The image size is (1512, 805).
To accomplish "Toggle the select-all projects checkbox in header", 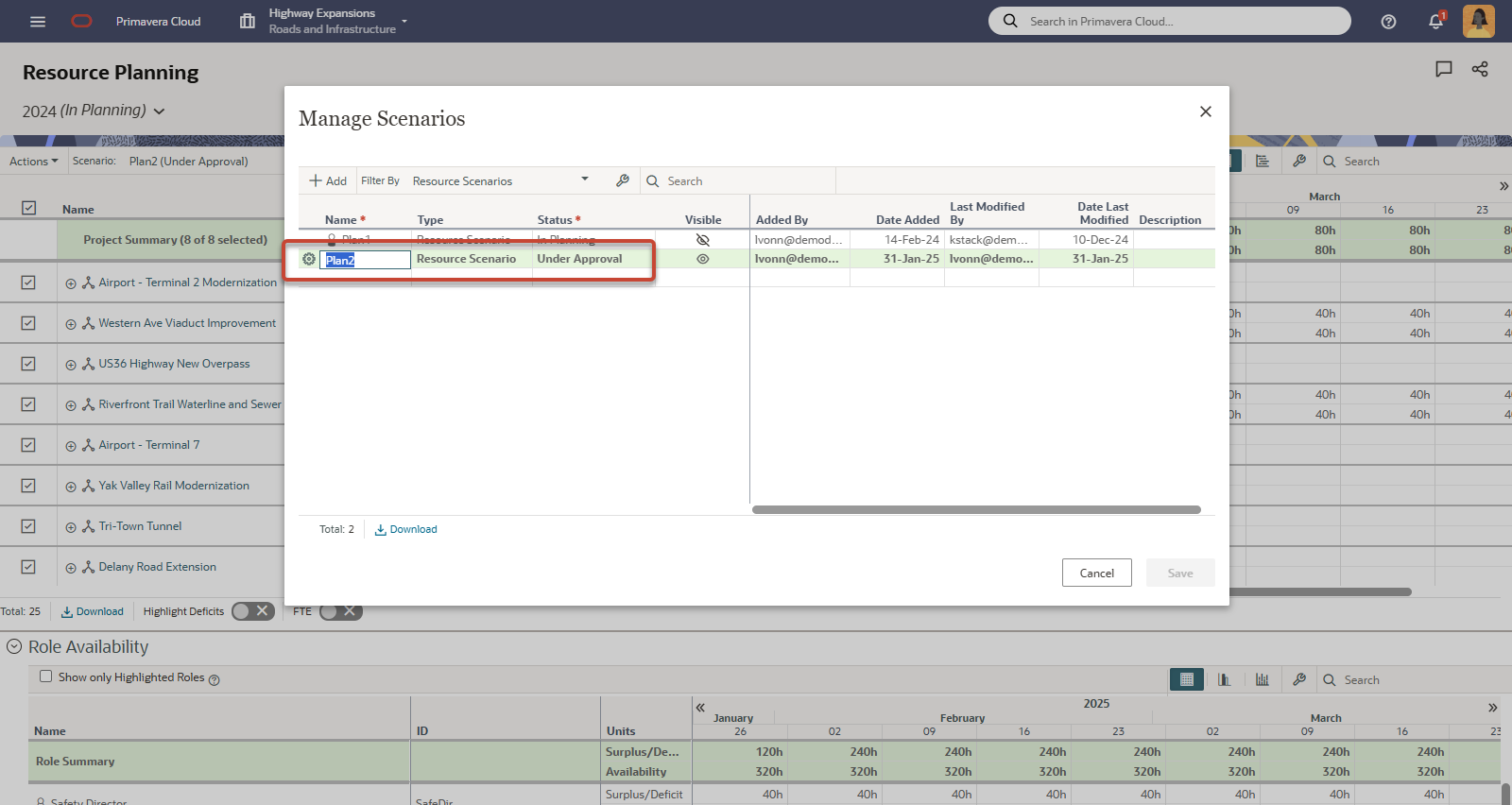I will pos(28,208).
